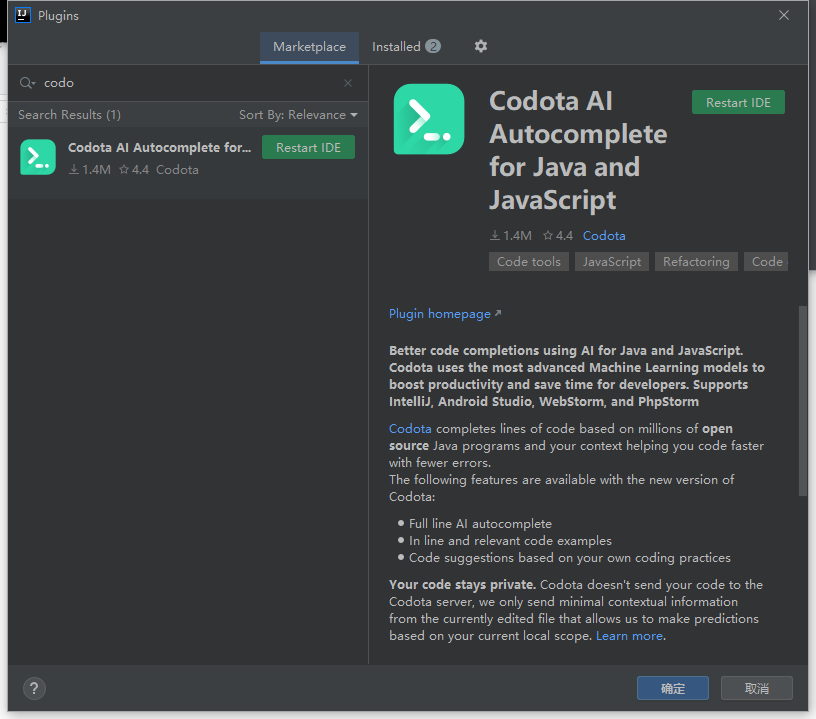Image resolution: width=816 pixels, height=719 pixels.
Task: Clear the search field with the X icon
Action: click(348, 83)
